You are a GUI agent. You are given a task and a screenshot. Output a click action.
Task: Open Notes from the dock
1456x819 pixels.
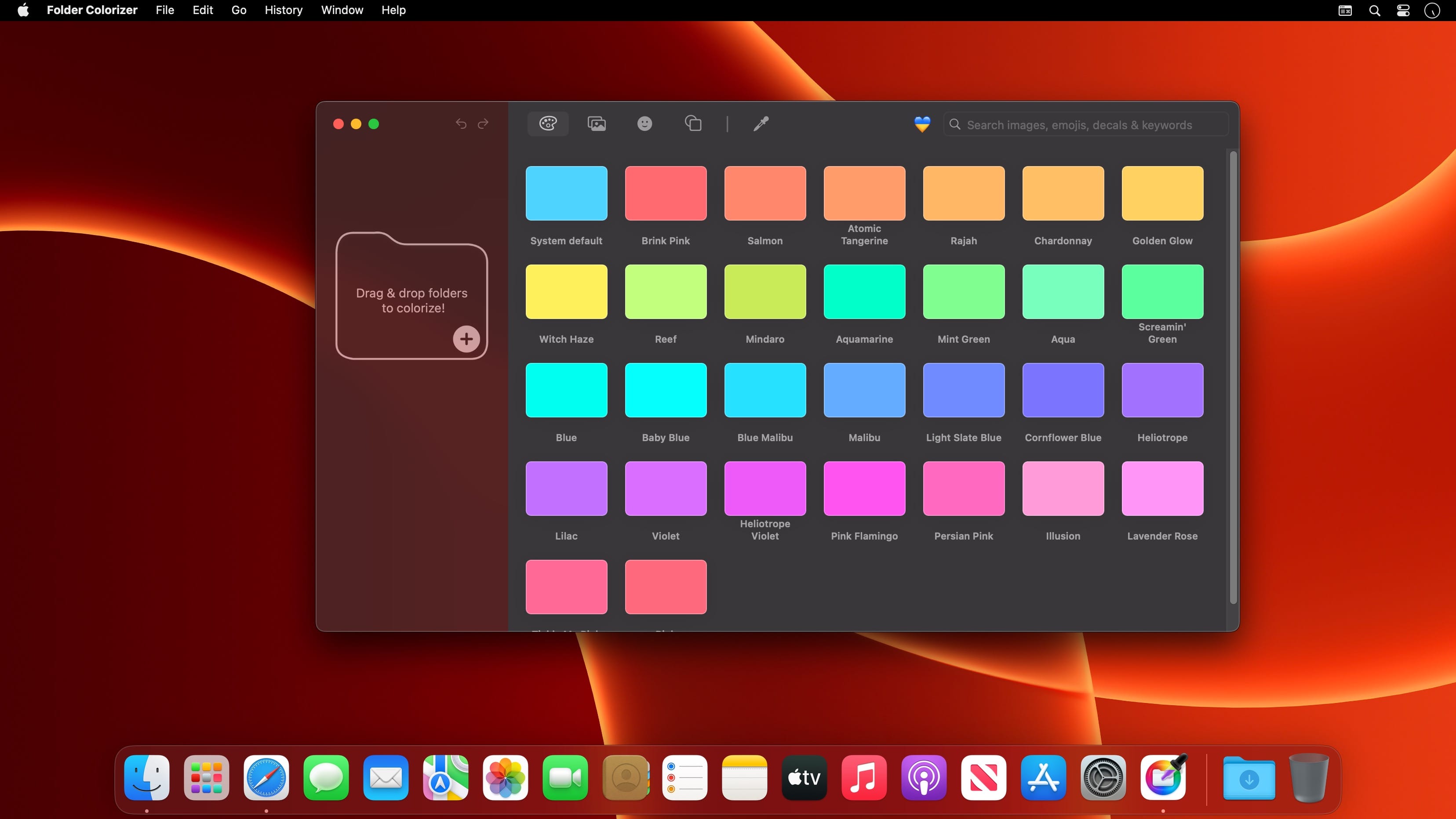click(x=744, y=778)
